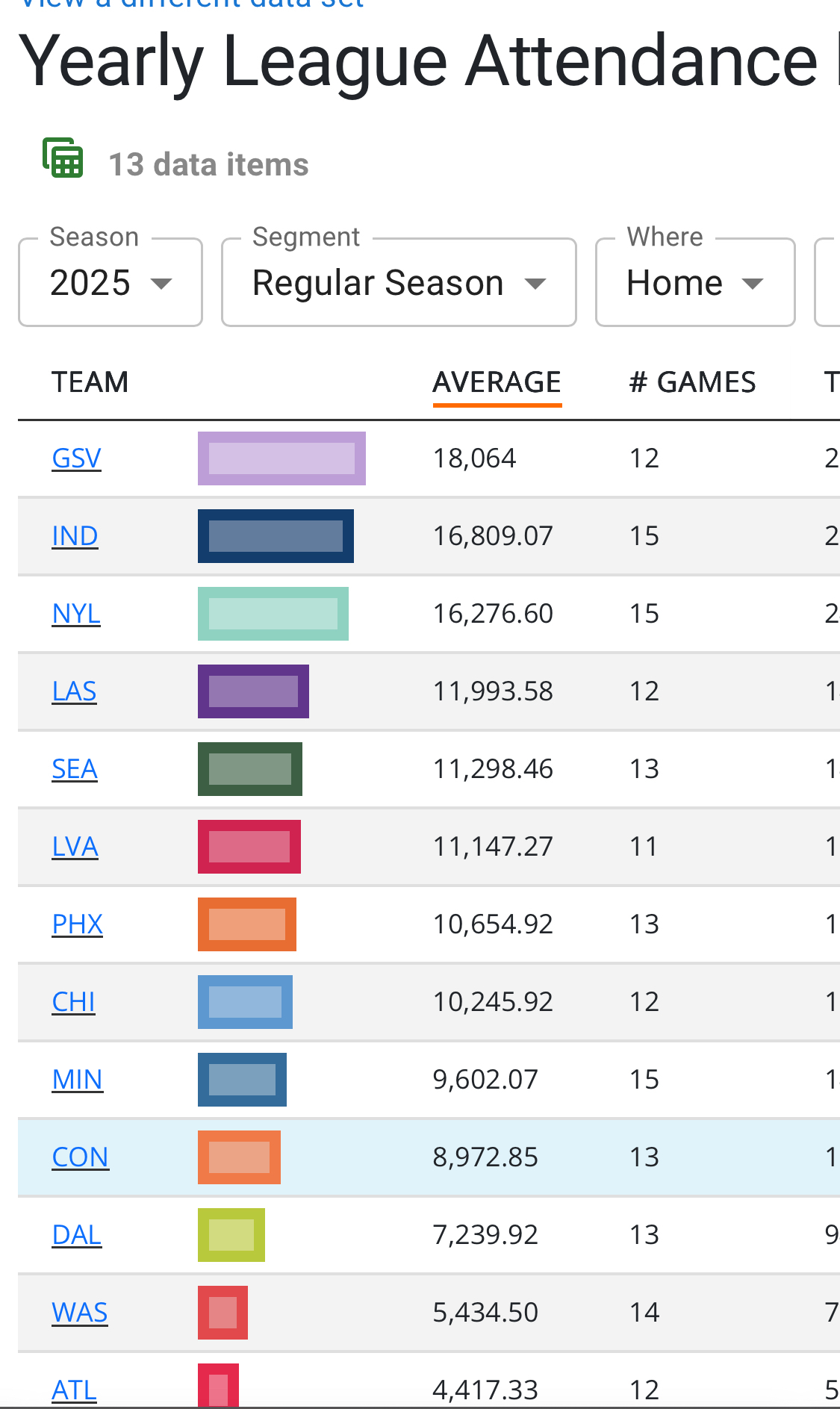
Task: Expand the Segment Regular Season dropdown
Action: coord(399,283)
